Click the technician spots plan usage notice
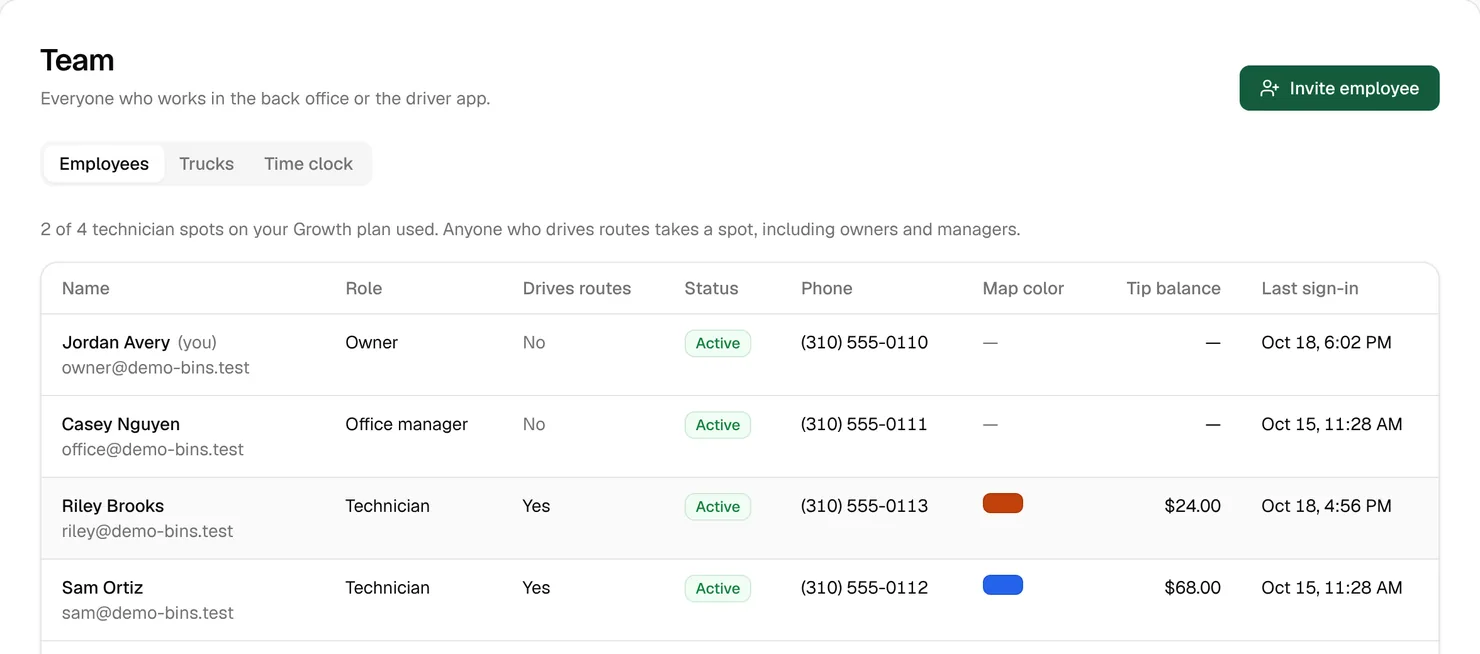Screen dimensions: 1480x654 point(530,229)
